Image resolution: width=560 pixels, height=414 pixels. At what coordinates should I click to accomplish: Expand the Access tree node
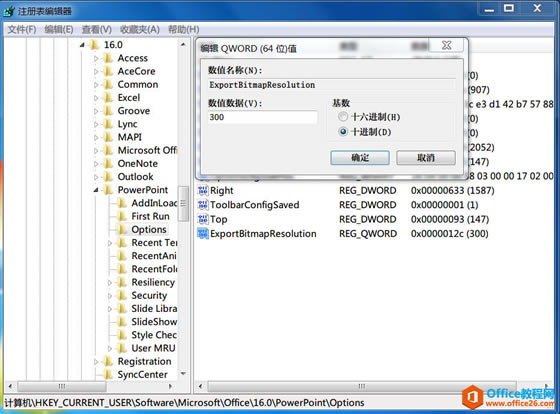[96, 58]
